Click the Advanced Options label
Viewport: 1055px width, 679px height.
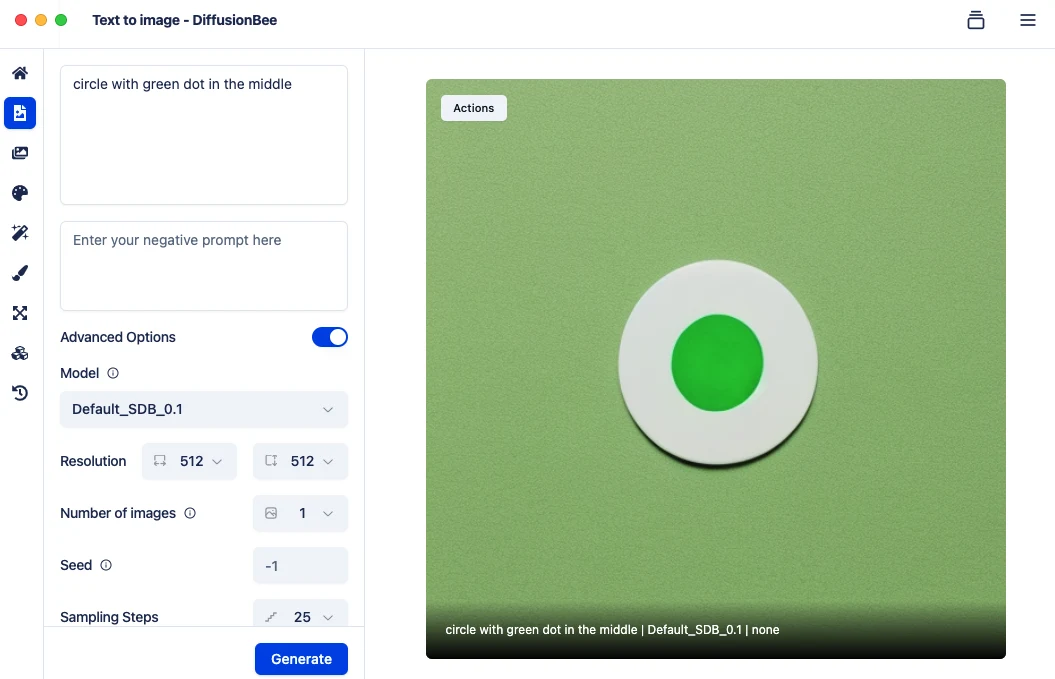(118, 337)
